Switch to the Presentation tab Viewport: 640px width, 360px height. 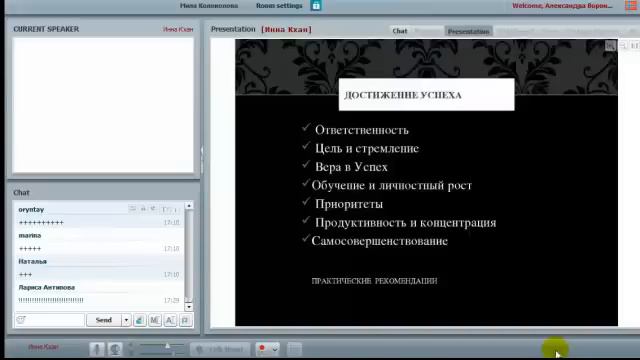pyautogui.click(x=468, y=31)
